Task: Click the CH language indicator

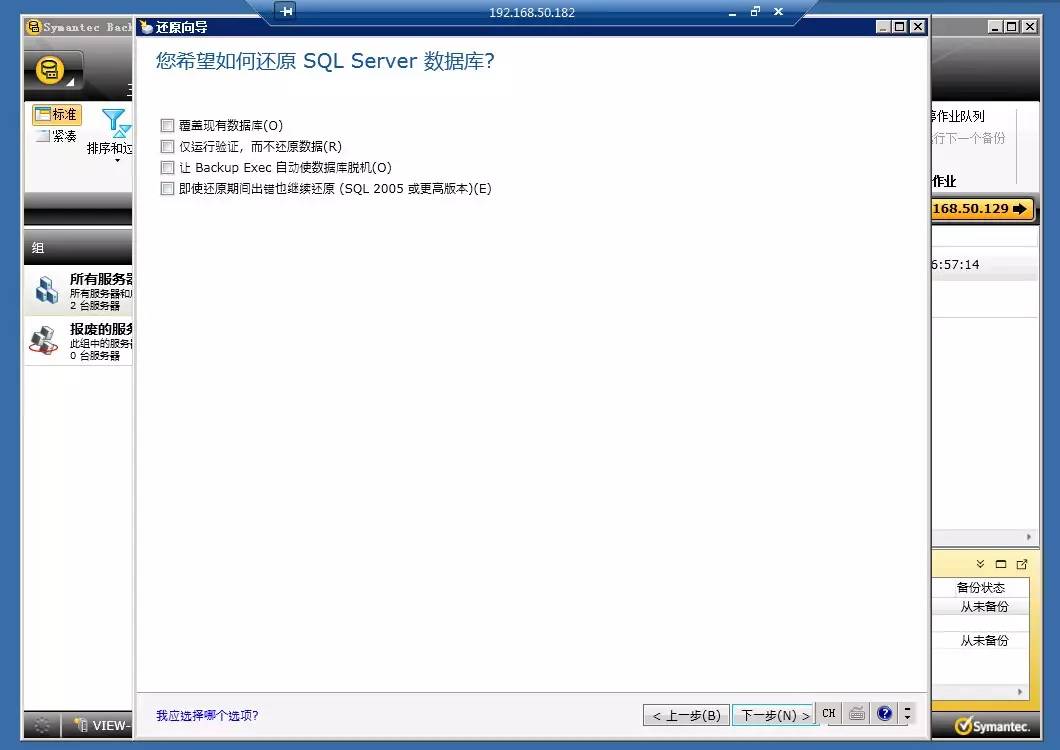Action: (829, 713)
